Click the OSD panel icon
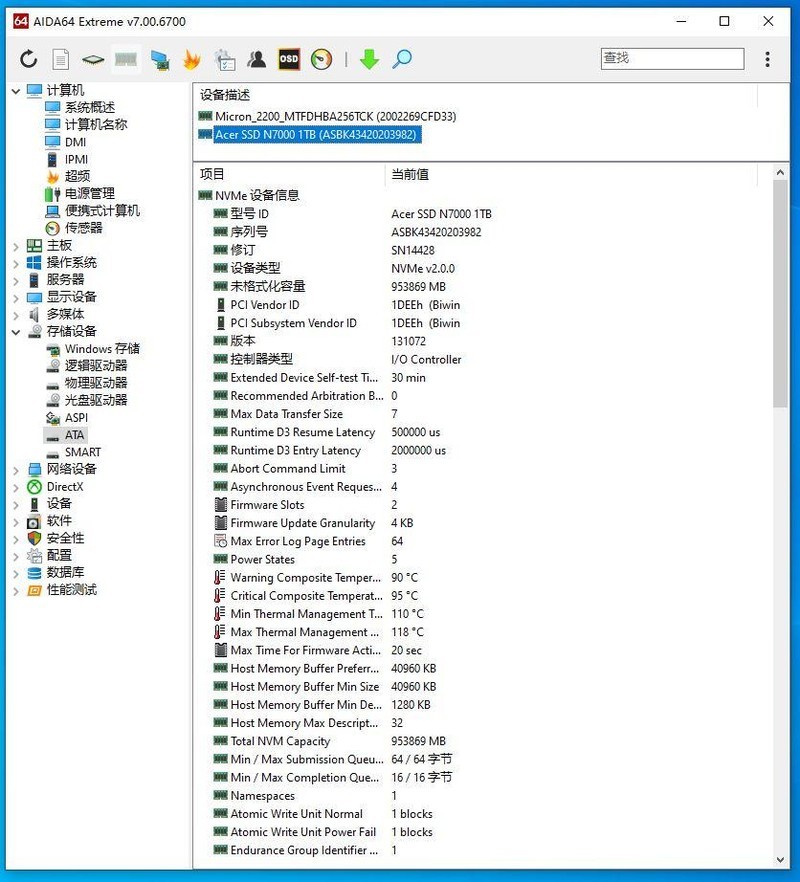800x882 pixels. tap(288, 59)
